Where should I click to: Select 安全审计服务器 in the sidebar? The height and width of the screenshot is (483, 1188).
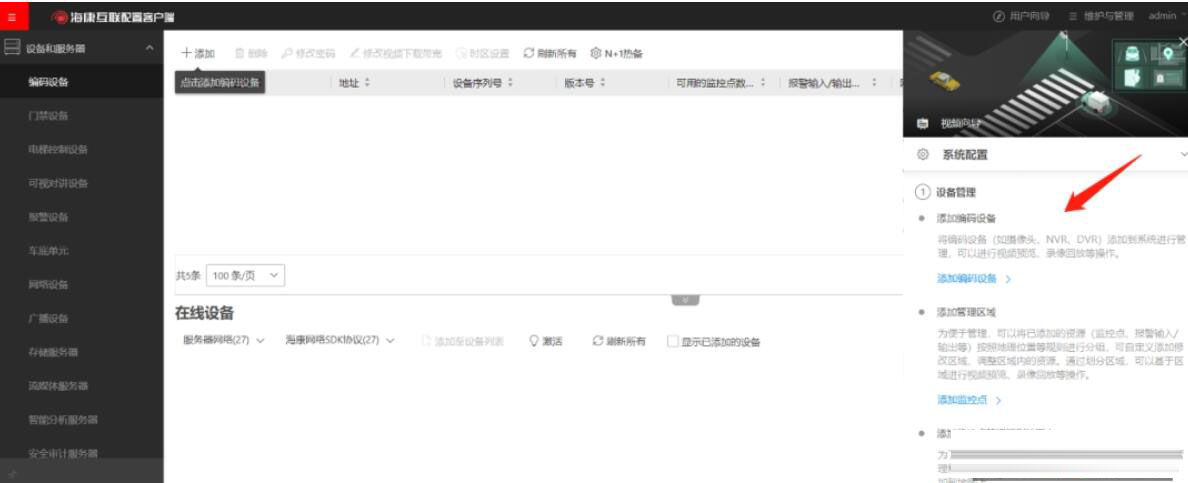pos(82,453)
